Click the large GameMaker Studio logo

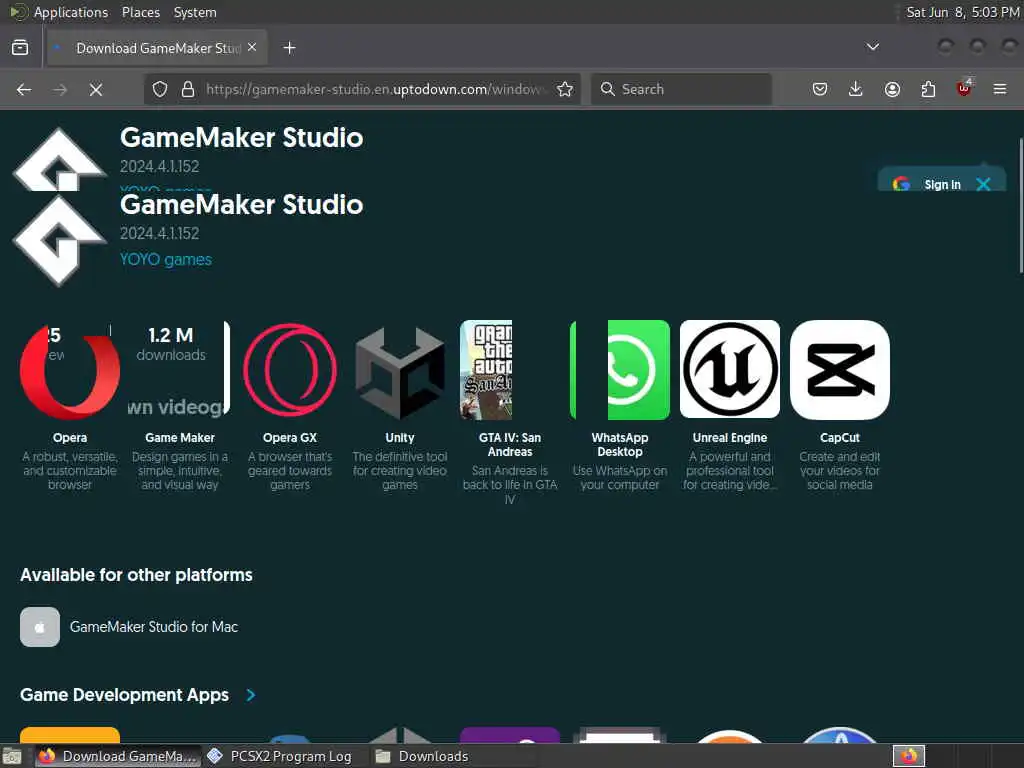tap(59, 241)
